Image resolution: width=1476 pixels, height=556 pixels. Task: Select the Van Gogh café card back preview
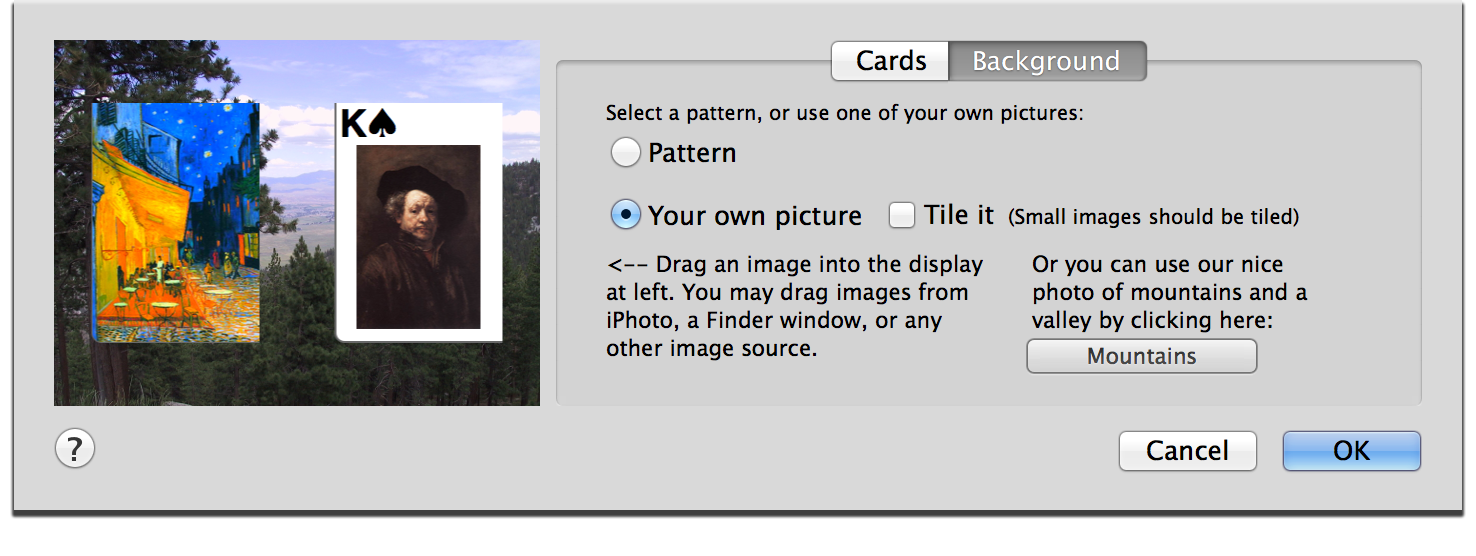[x=176, y=222]
